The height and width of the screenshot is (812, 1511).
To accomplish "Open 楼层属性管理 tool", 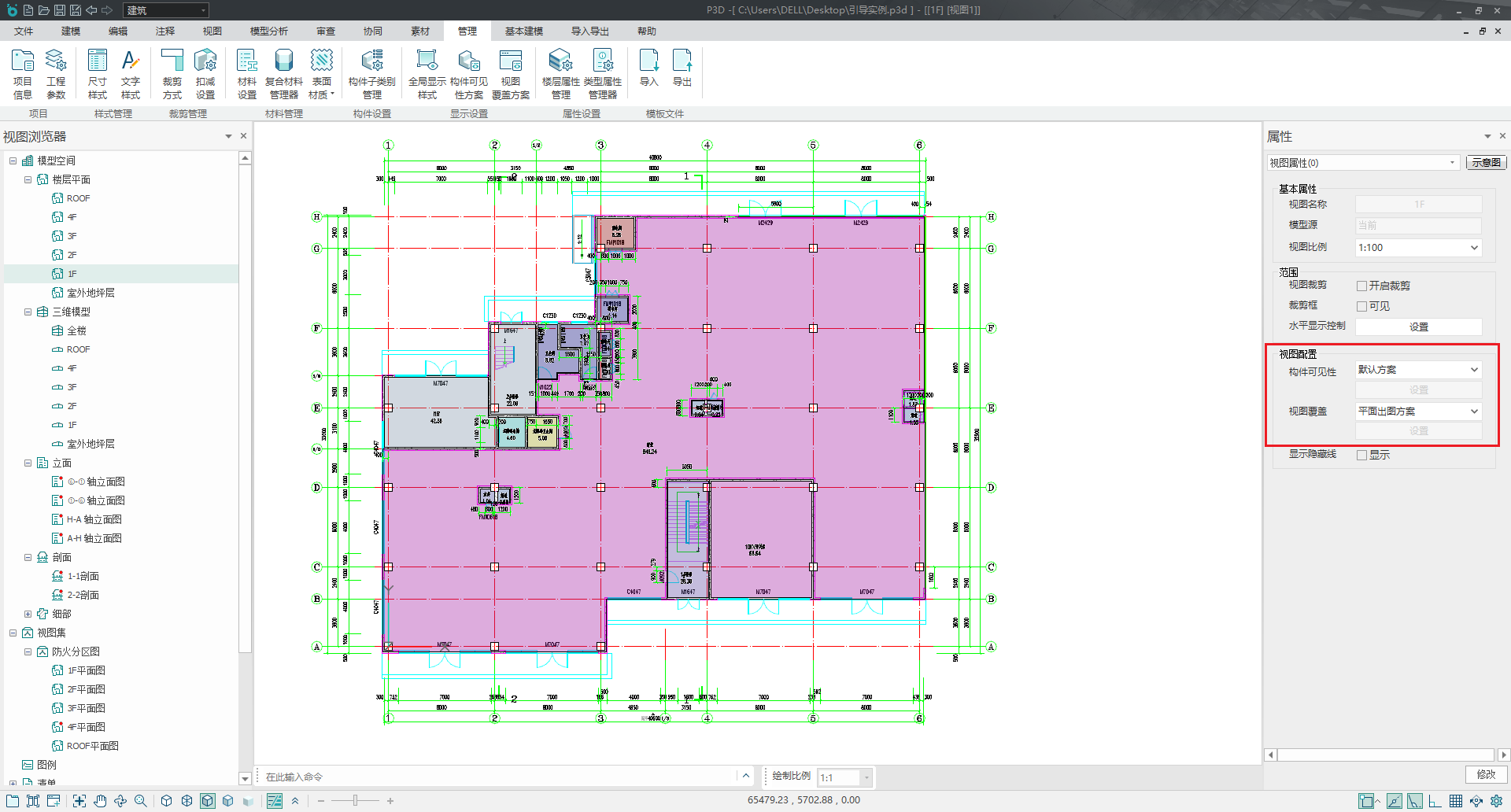I will pos(560,74).
